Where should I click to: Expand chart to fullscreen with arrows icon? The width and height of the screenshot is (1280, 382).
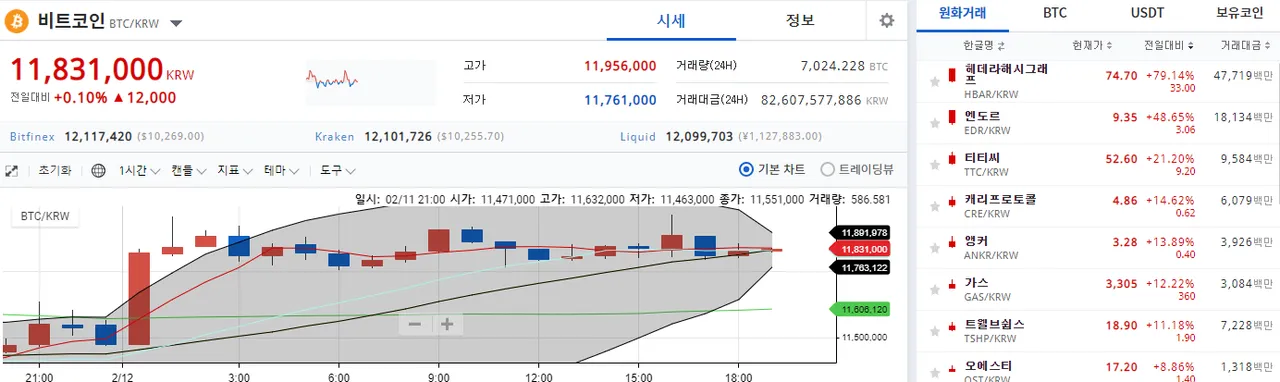point(12,170)
